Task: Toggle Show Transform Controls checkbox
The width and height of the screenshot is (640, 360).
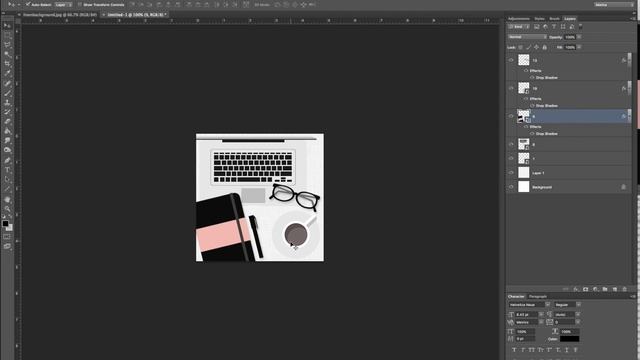Action: pos(80,4)
